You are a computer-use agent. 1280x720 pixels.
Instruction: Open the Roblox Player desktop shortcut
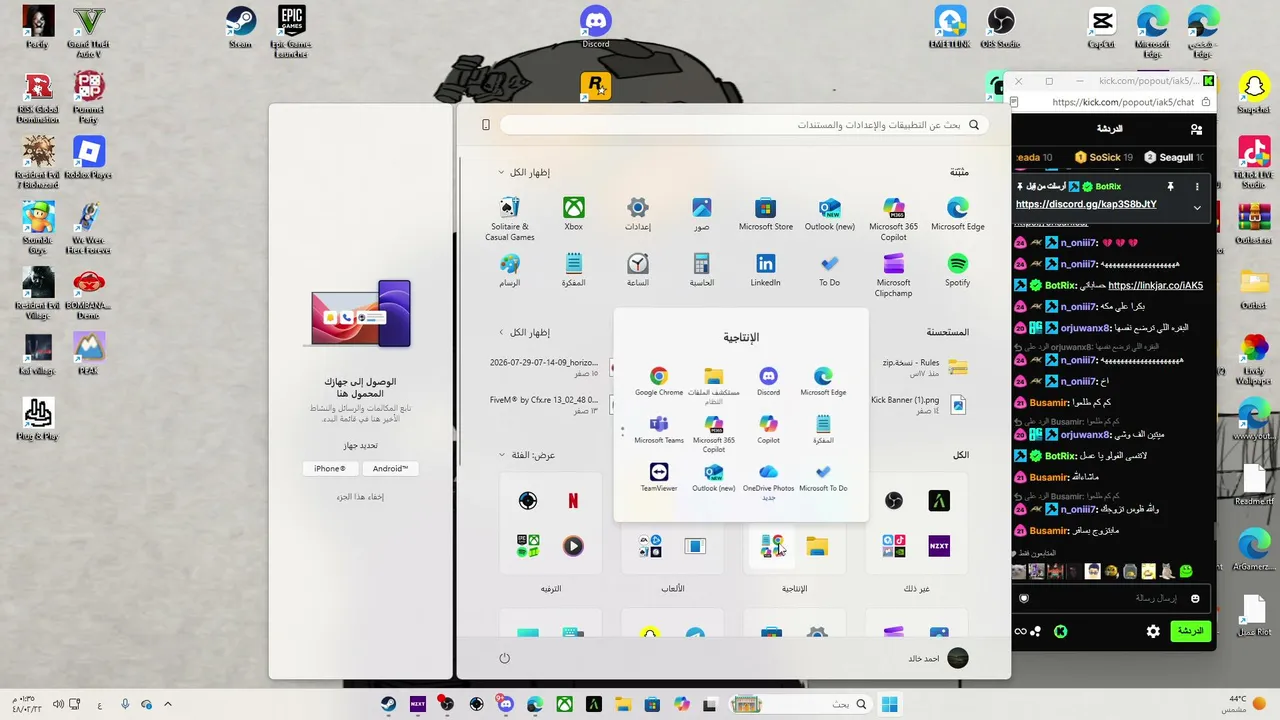click(89, 159)
